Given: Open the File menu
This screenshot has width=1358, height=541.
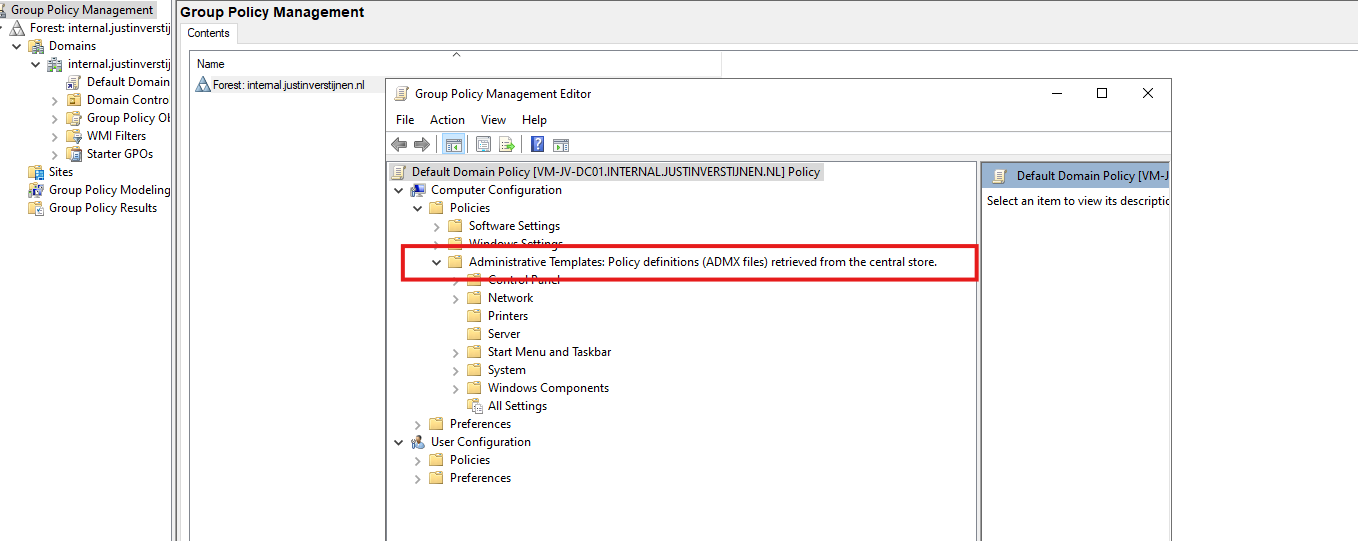Looking at the screenshot, I should coord(405,120).
